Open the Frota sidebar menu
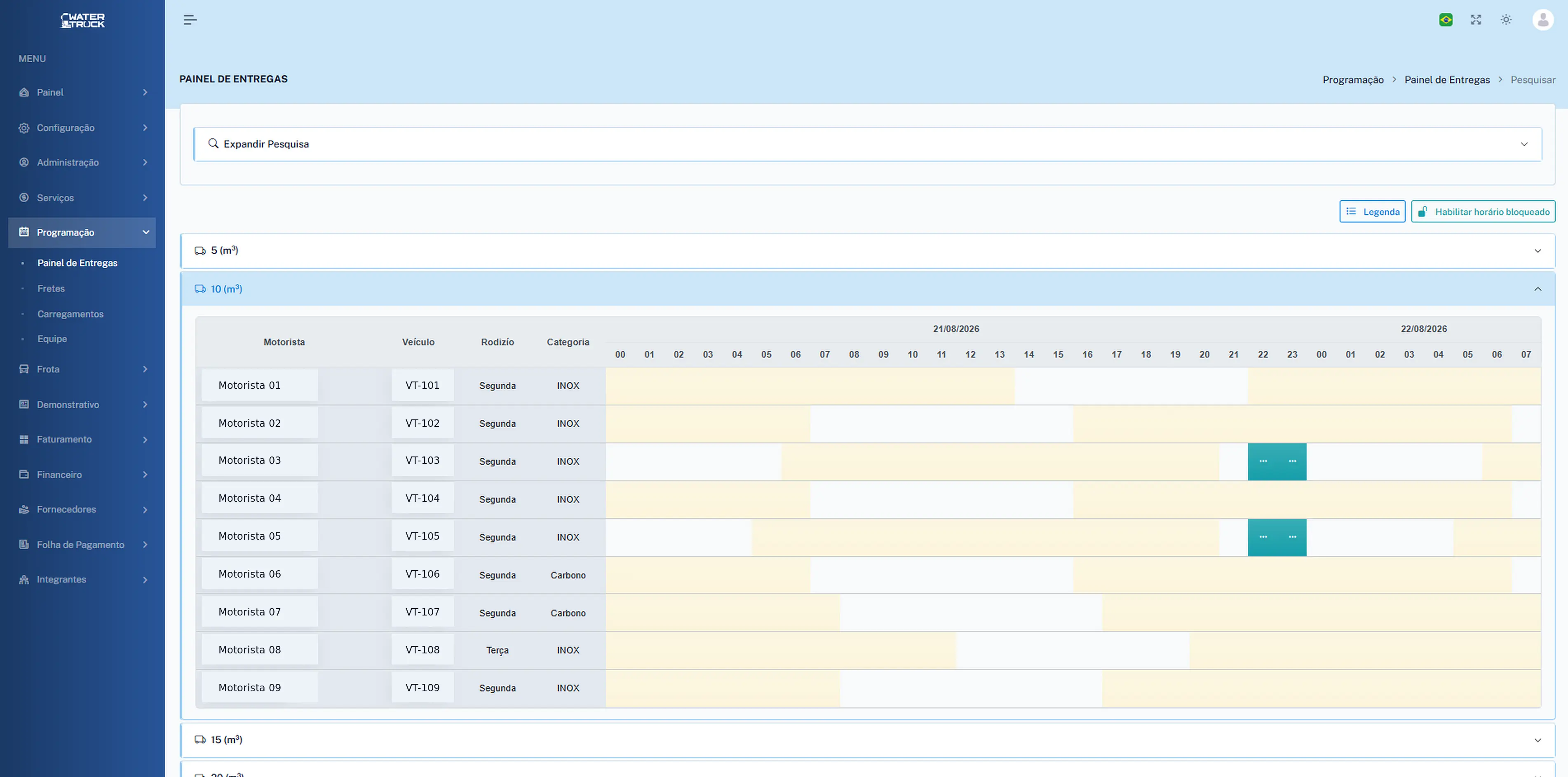 tap(82, 369)
